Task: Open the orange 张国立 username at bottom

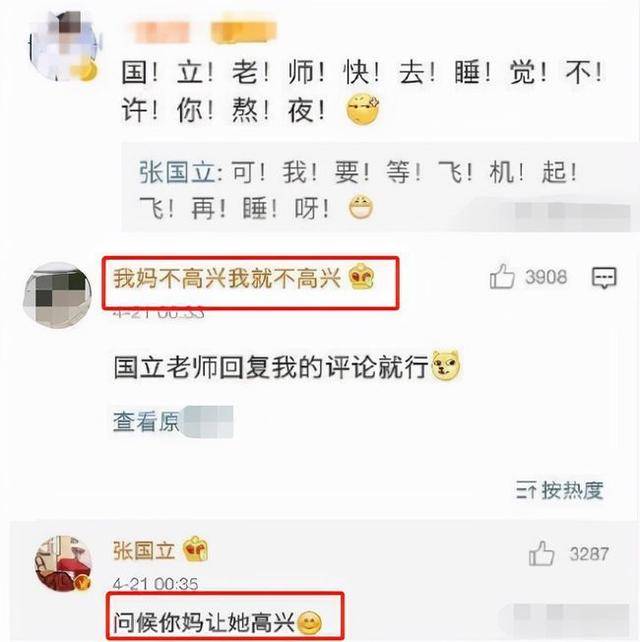Action: 144,550
